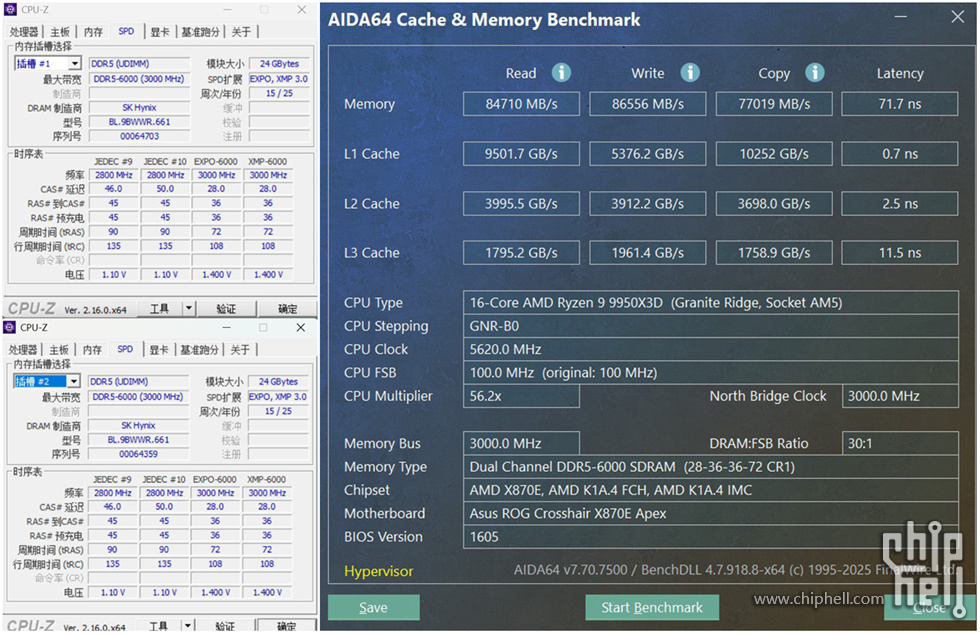Switch to 主板 tab in the 插槽 #1 CPU-Z window
Viewport: 980px width, 634px height.
point(60,32)
